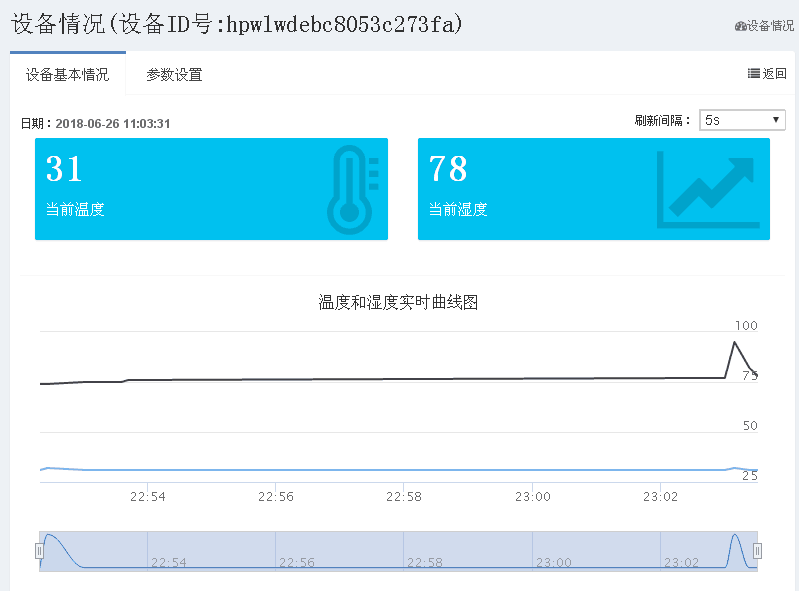Click the dashboard icon beside 设备情况 breadcrumb

tap(740, 26)
